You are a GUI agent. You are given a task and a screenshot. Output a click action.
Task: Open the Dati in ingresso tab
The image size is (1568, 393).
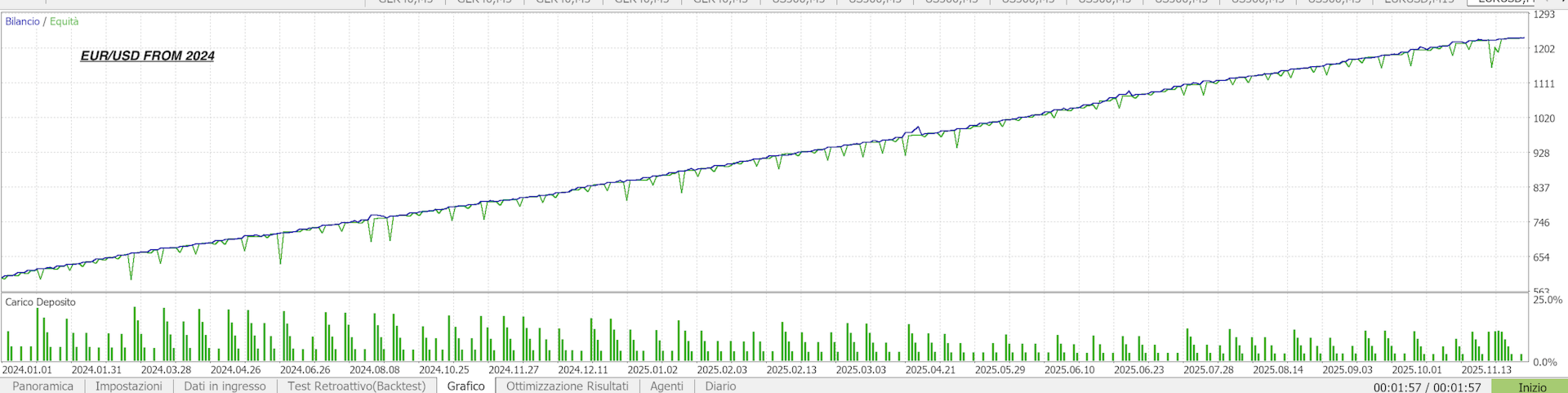225,386
